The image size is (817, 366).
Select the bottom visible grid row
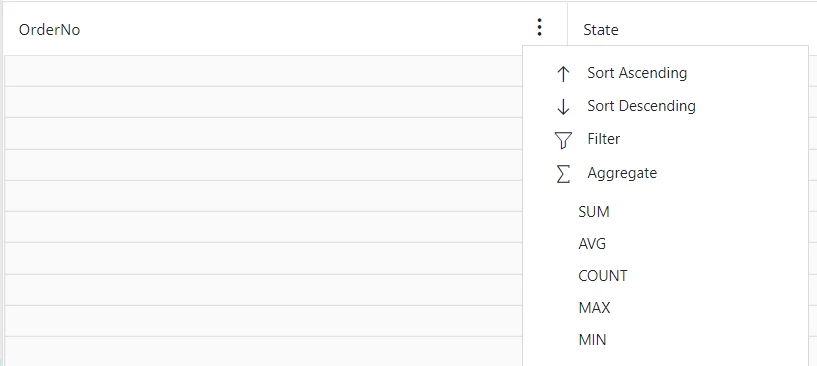264,351
